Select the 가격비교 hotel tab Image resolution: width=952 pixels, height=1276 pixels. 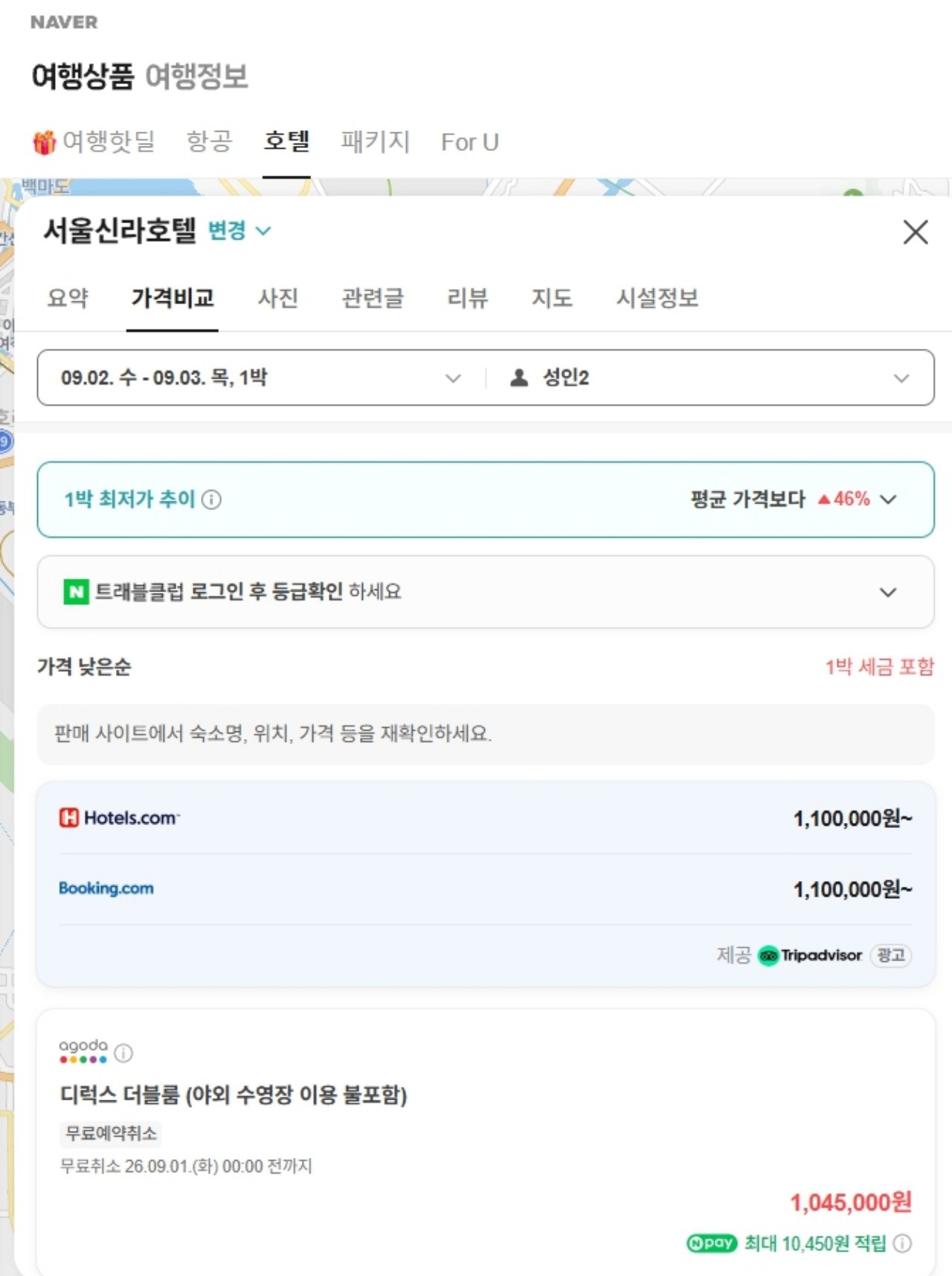click(x=173, y=298)
